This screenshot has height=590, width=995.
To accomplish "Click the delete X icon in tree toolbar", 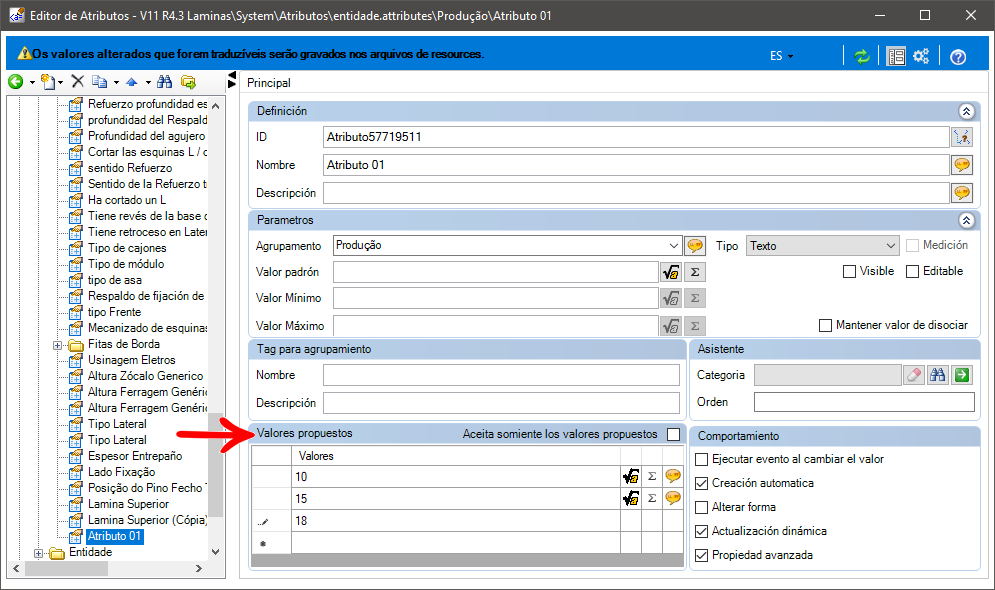I will [77, 81].
